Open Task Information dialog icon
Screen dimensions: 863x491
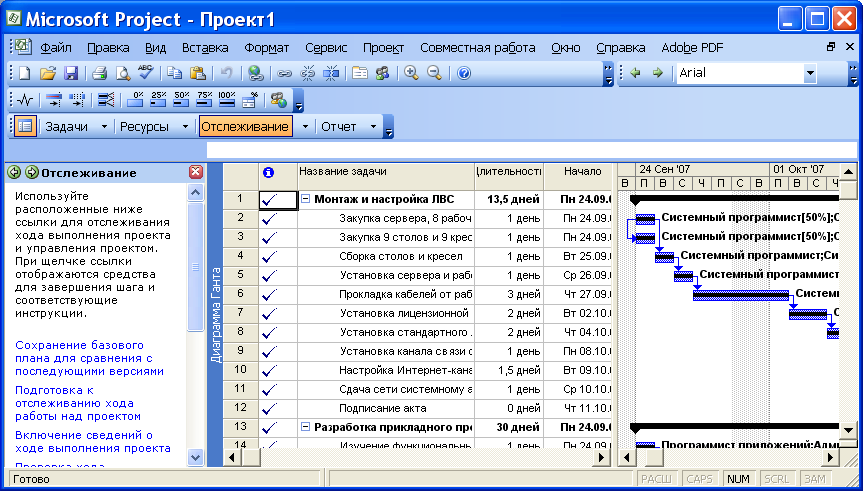click(x=360, y=73)
